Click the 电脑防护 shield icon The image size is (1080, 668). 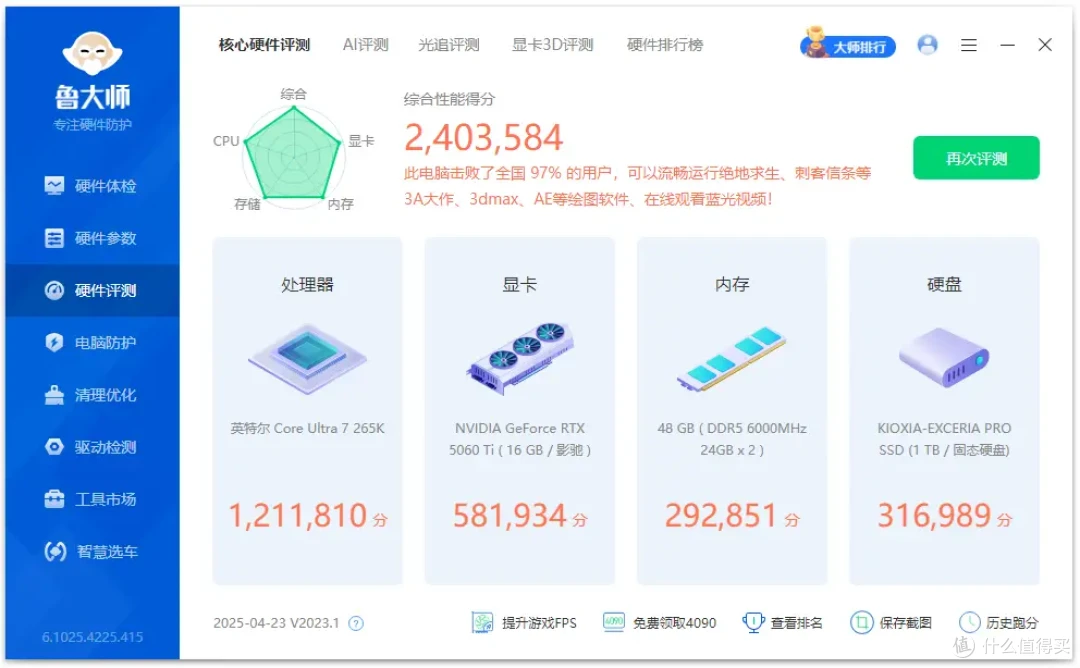54,342
